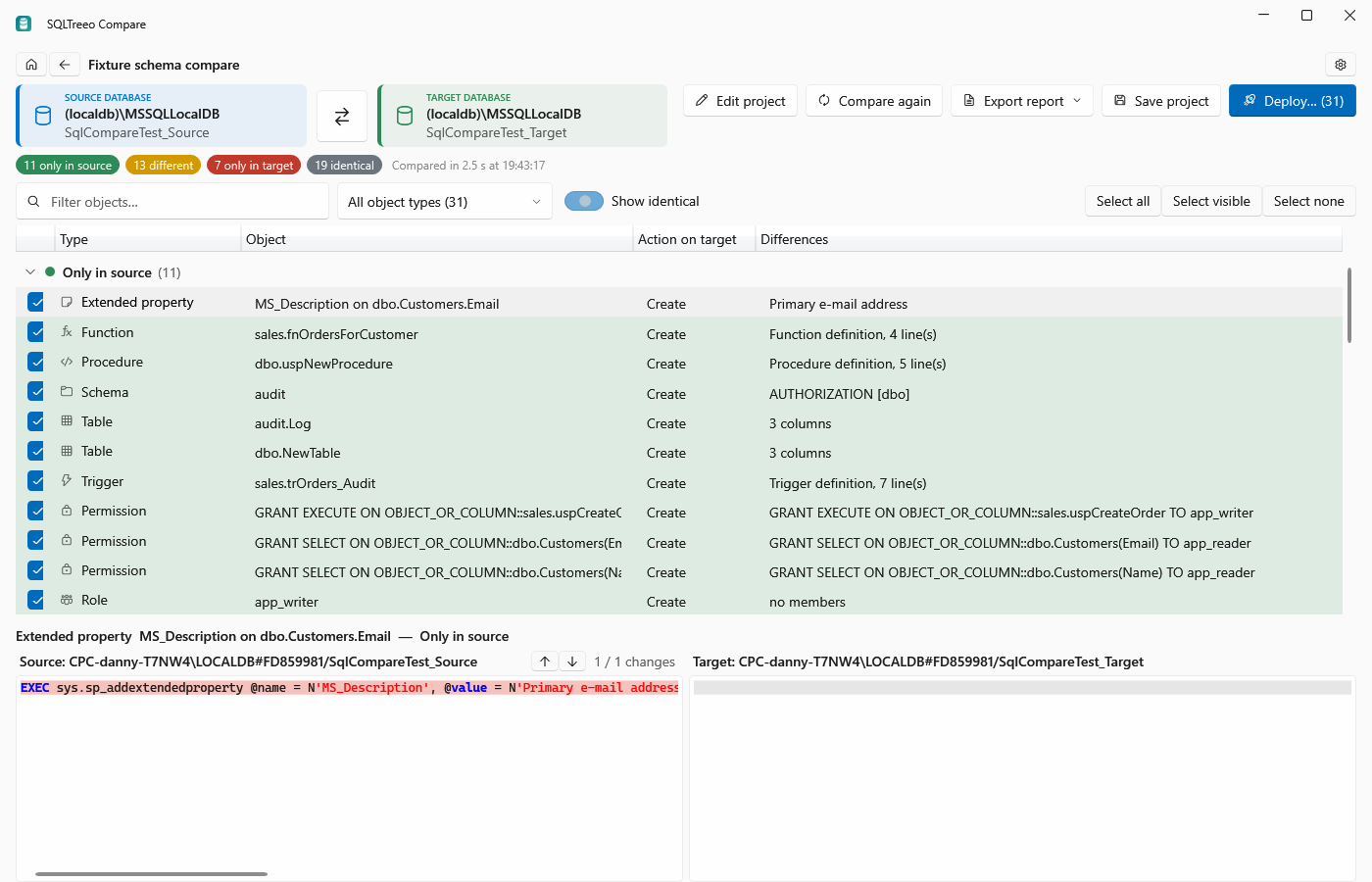The width and height of the screenshot is (1372, 882).
Task: Click the back arrow button
Action: coord(65,65)
